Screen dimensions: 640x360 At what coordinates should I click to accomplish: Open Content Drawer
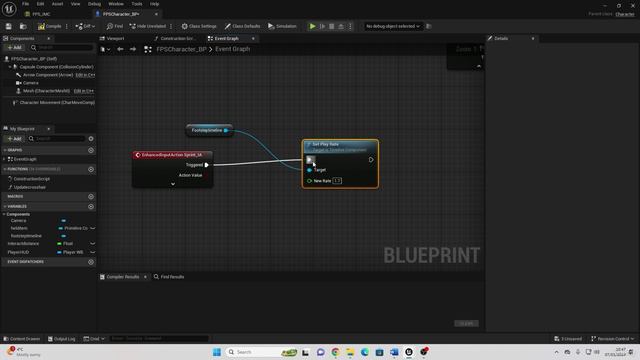tap(22, 339)
